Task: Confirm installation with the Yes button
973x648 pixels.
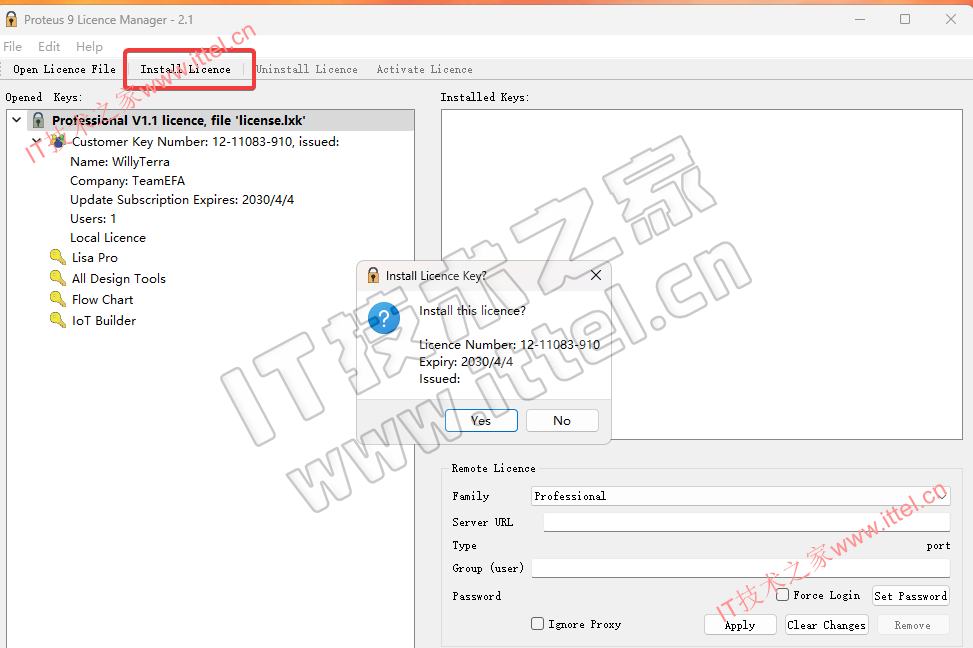Action: pos(481,420)
